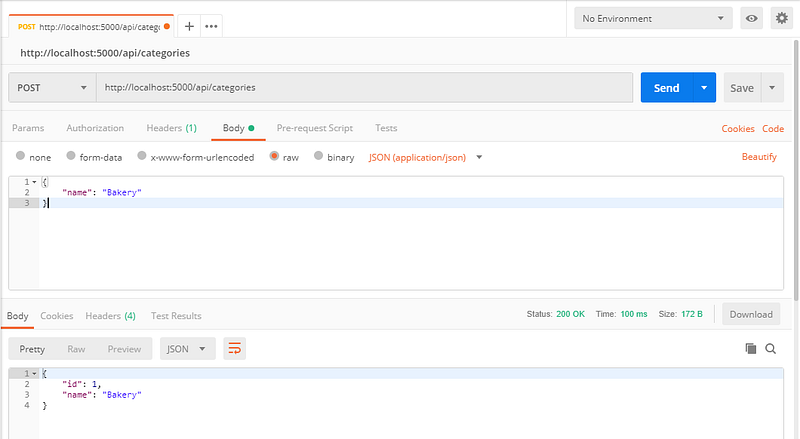Screen dimensions: 800x439
Task: Open the response Cookies tab
Action: (57, 316)
